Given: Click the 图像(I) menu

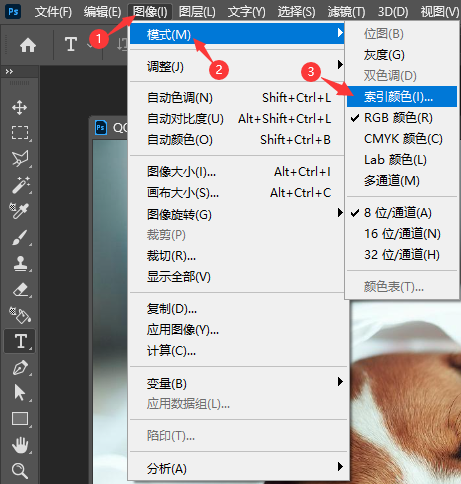Looking at the screenshot, I should point(150,12).
